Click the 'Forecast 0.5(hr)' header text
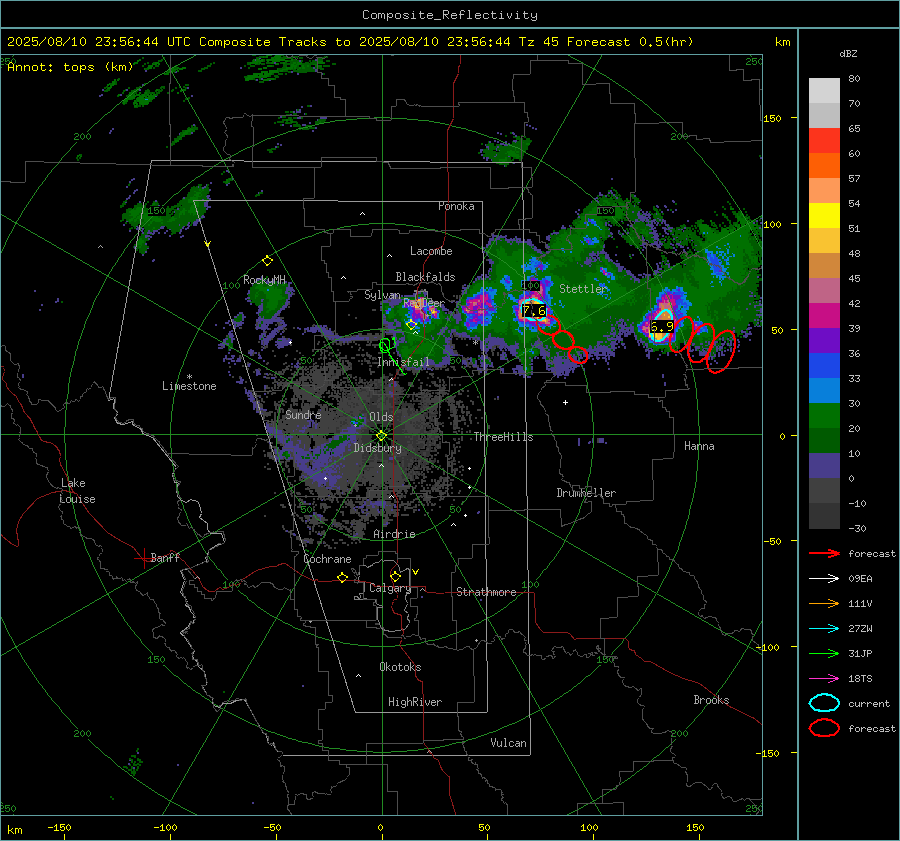 tap(630, 42)
